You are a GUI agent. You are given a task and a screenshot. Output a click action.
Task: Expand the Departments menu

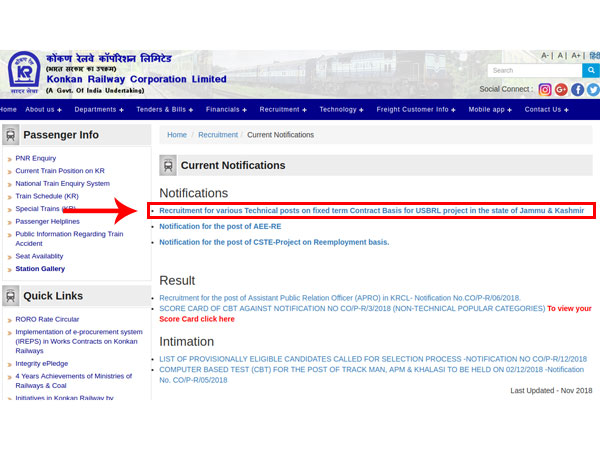[99, 109]
